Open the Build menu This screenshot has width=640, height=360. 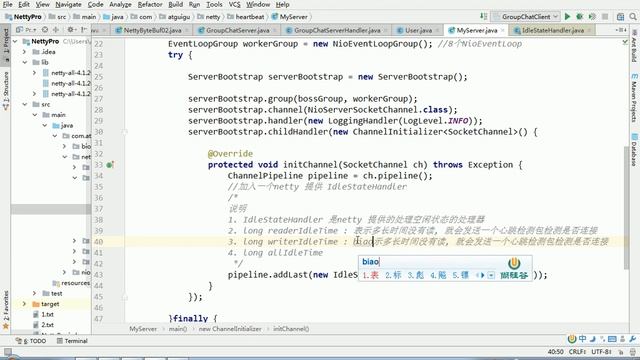176,4
